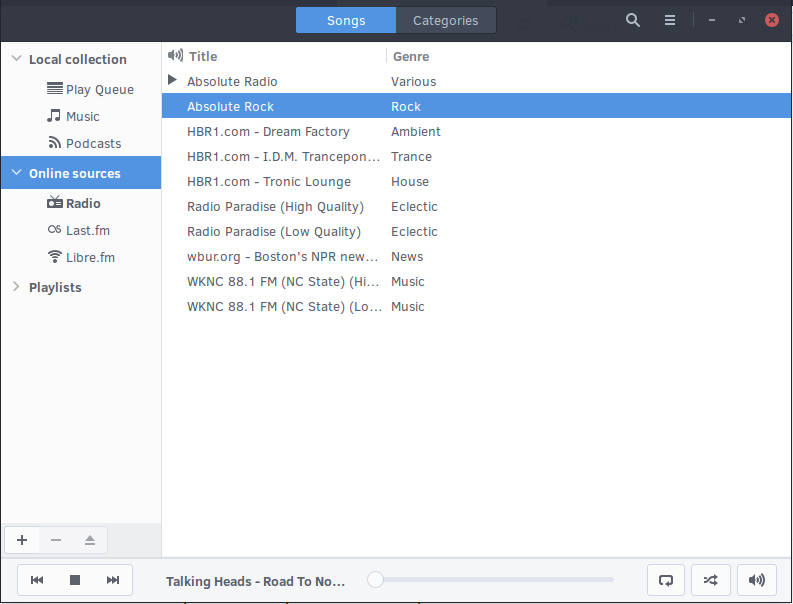
Task: Click the Last.fm logo icon
Action: (55, 230)
